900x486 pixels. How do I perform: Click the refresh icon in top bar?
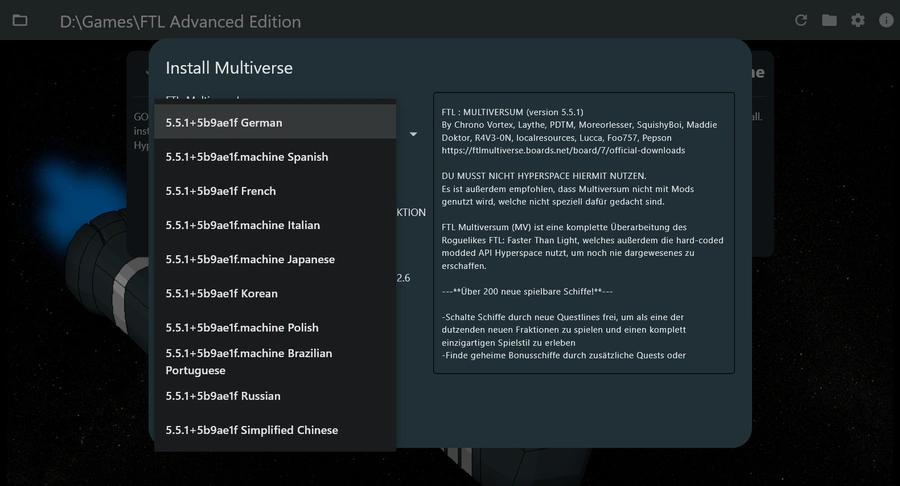pos(801,21)
